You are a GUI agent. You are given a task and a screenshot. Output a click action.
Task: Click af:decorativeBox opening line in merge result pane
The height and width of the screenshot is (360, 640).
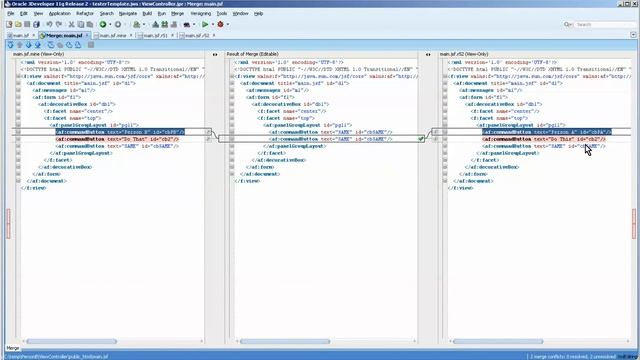pos(290,104)
